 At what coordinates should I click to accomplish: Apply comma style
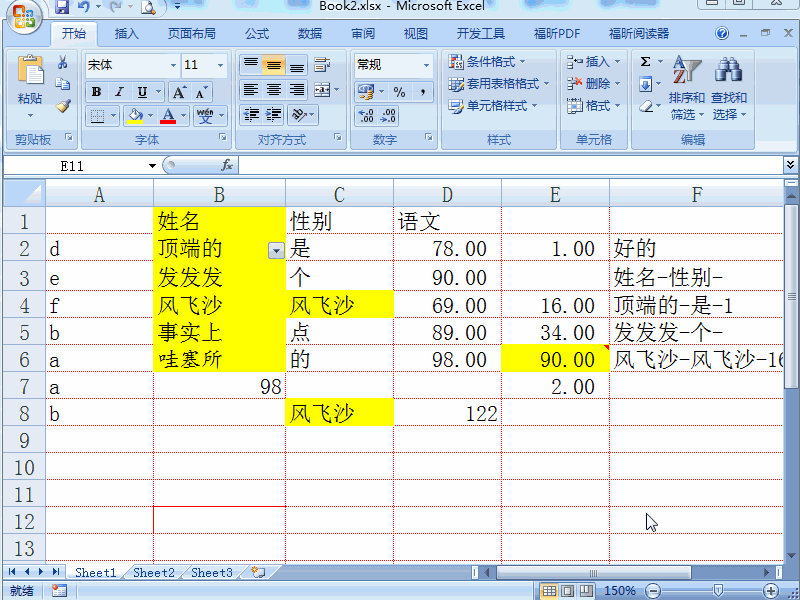(422, 92)
